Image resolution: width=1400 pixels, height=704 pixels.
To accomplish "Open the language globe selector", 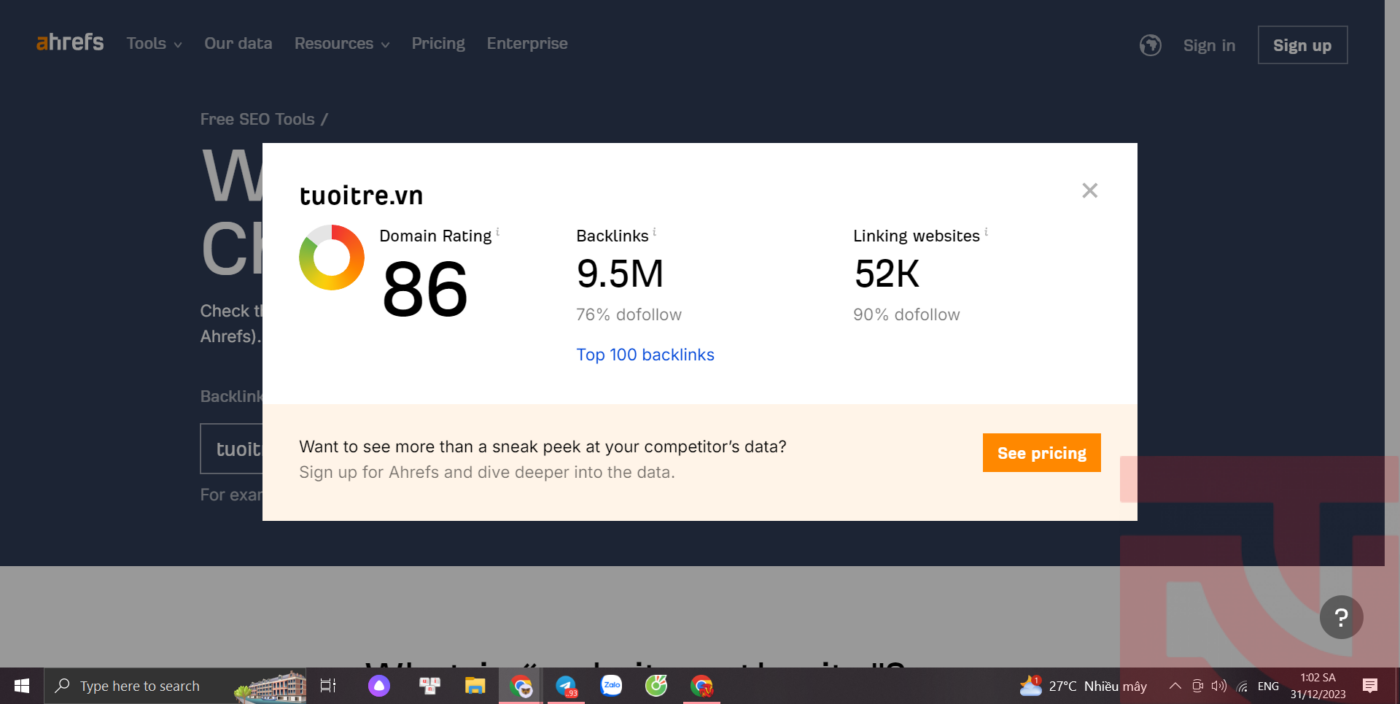I will pyautogui.click(x=1150, y=45).
